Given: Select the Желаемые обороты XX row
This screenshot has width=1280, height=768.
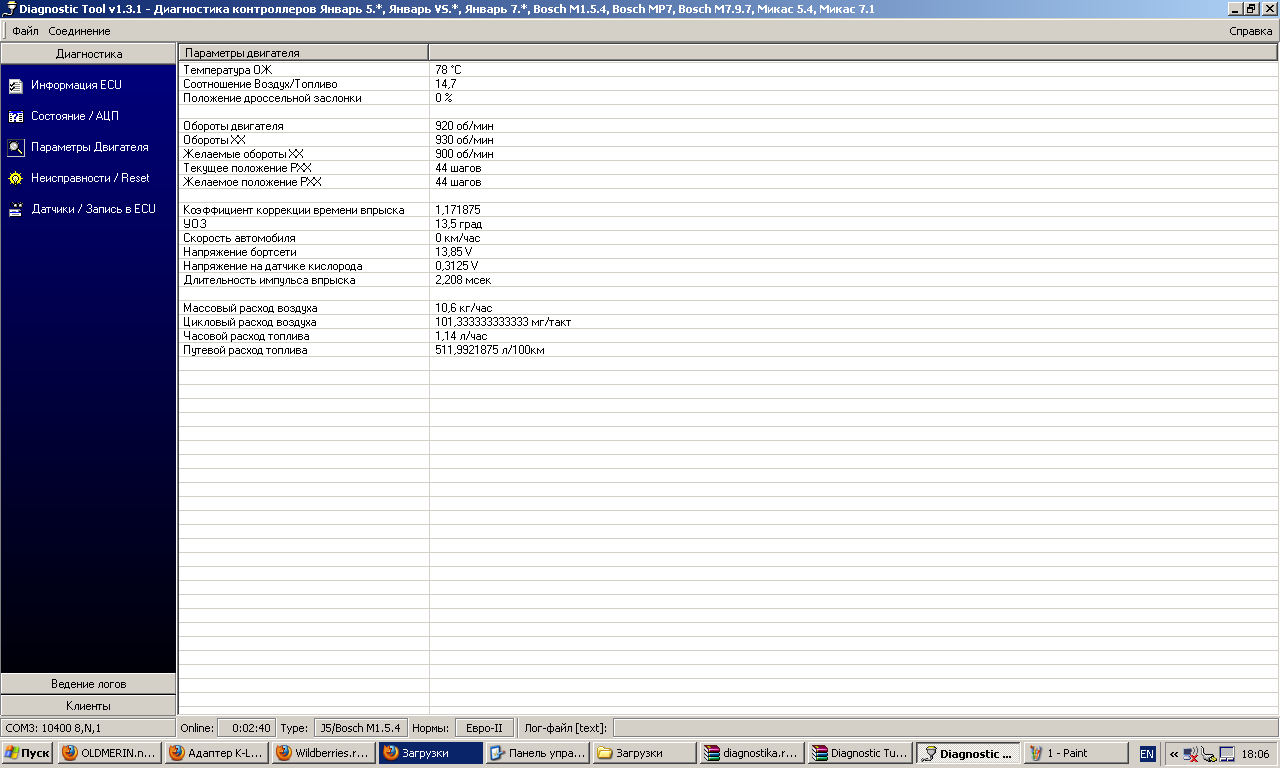Looking at the screenshot, I should tap(729, 154).
